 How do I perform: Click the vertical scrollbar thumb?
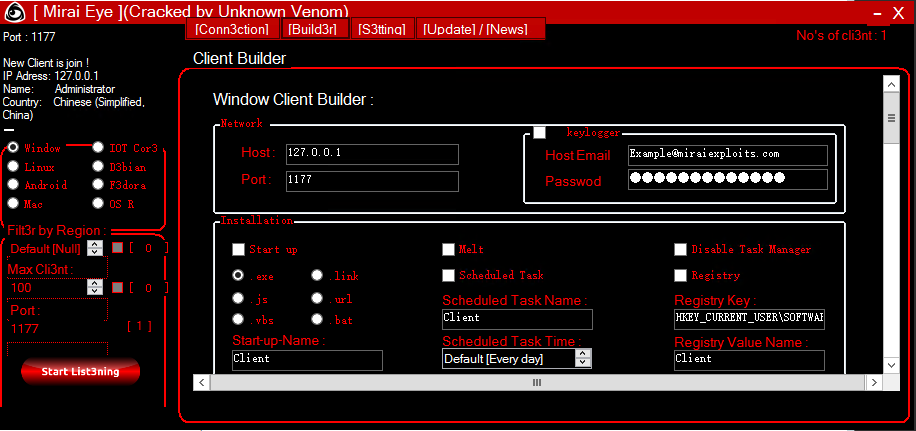pyautogui.click(x=891, y=118)
